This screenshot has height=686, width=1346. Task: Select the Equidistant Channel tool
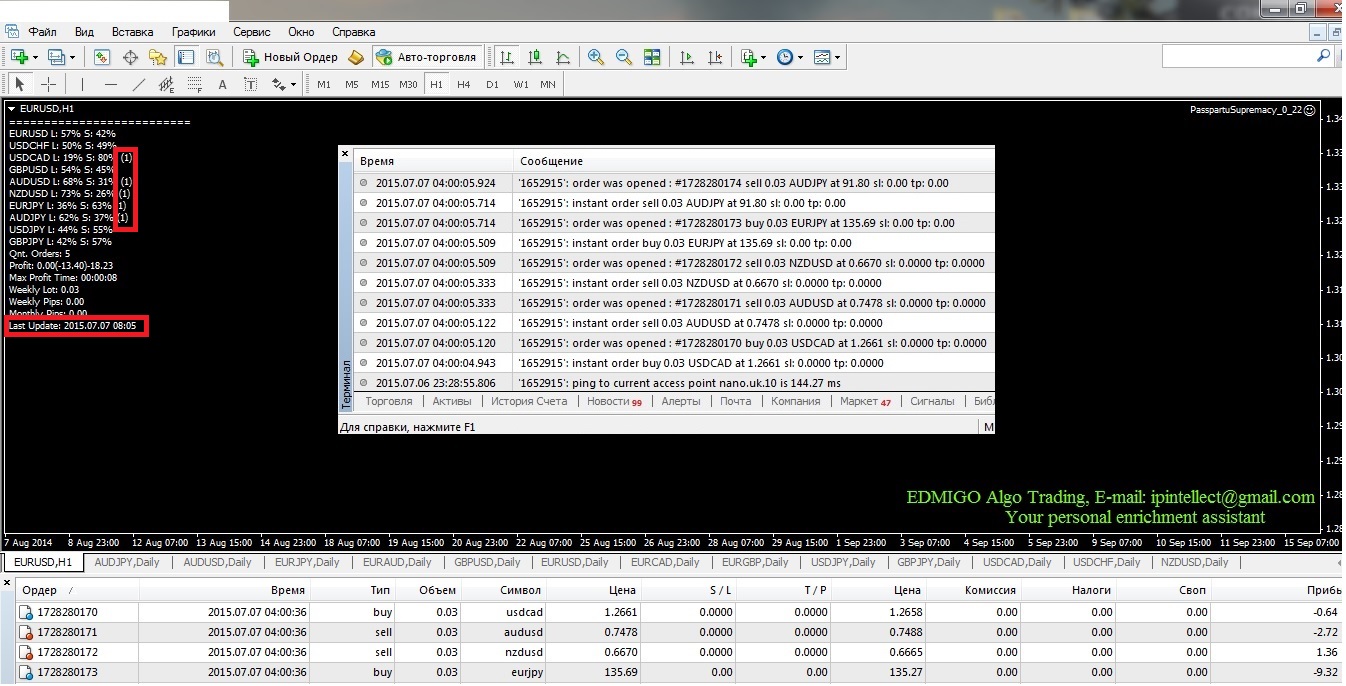click(x=167, y=84)
